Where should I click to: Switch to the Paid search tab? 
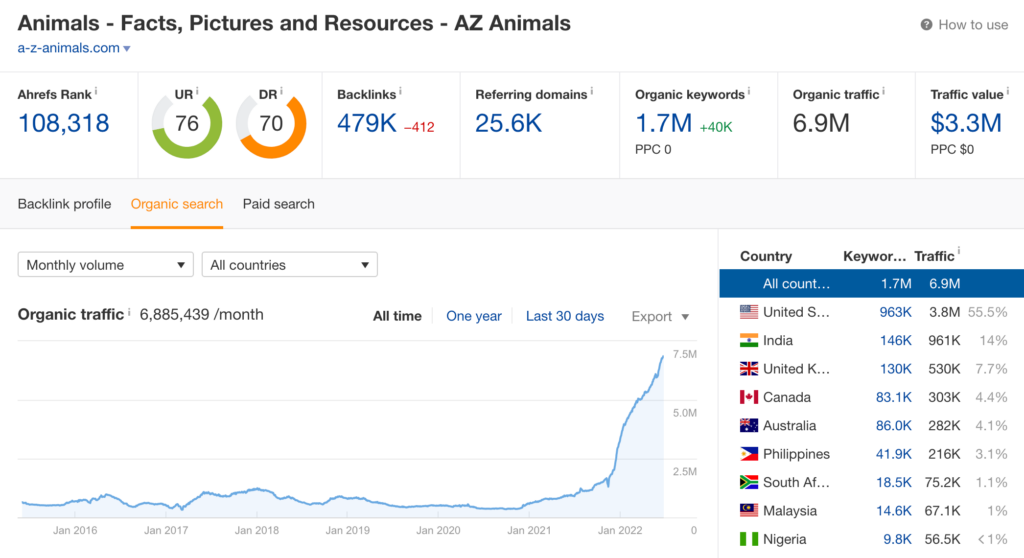point(279,204)
